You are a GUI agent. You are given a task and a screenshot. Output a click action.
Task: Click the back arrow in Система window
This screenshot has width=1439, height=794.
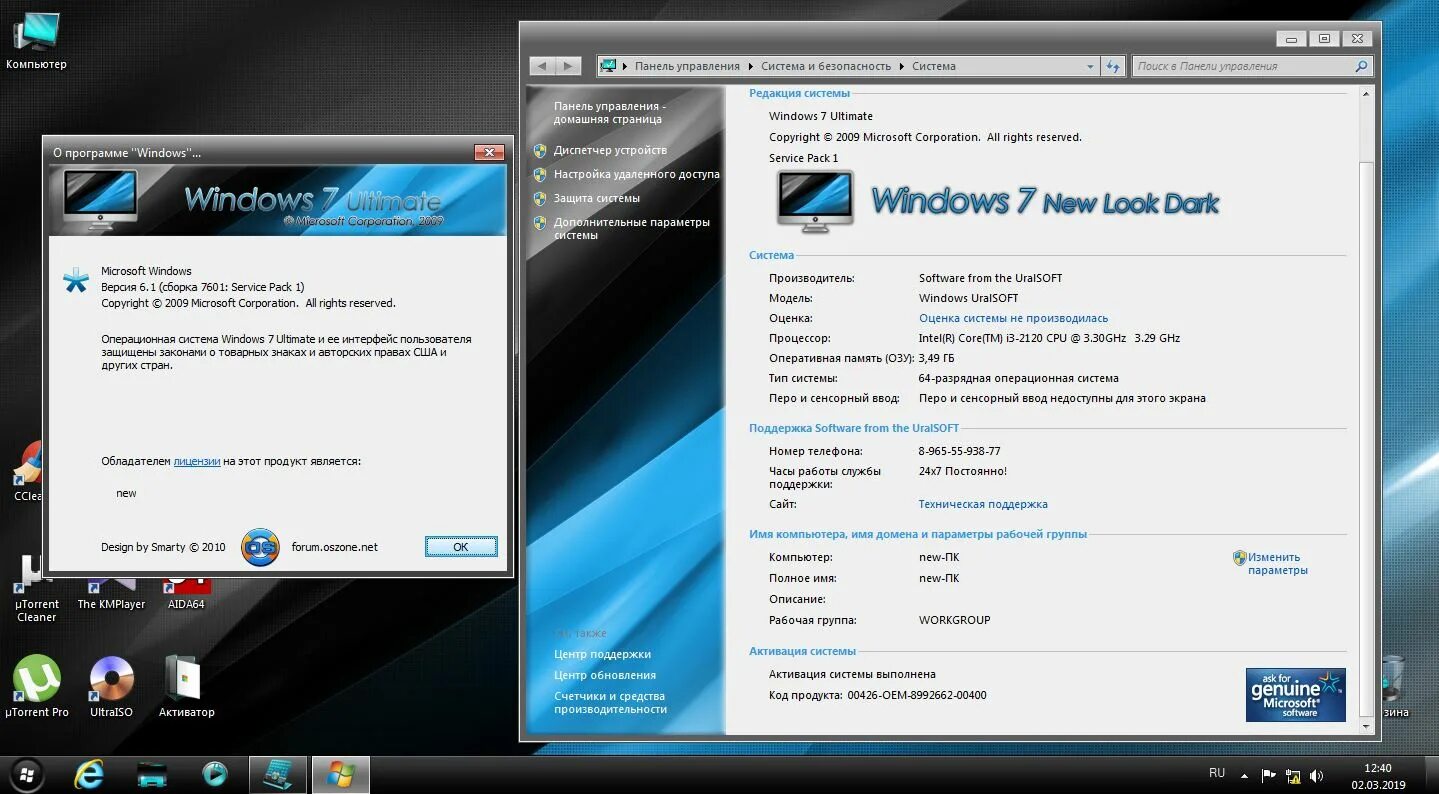[x=542, y=66]
